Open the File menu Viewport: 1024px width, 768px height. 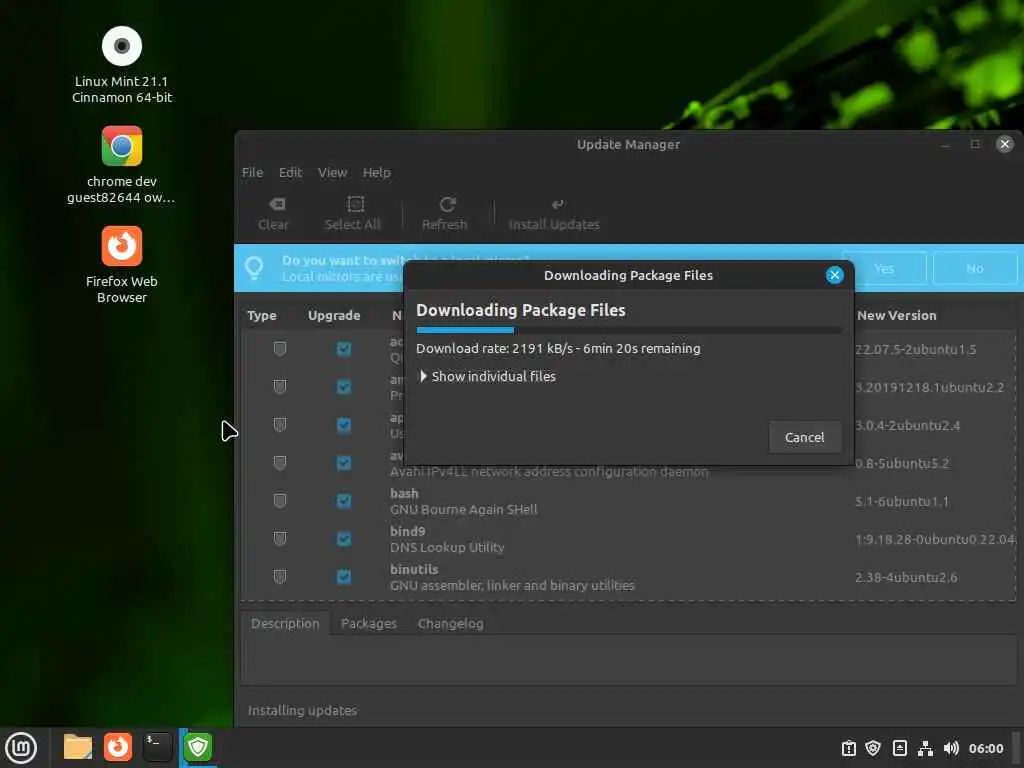point(252,172)
